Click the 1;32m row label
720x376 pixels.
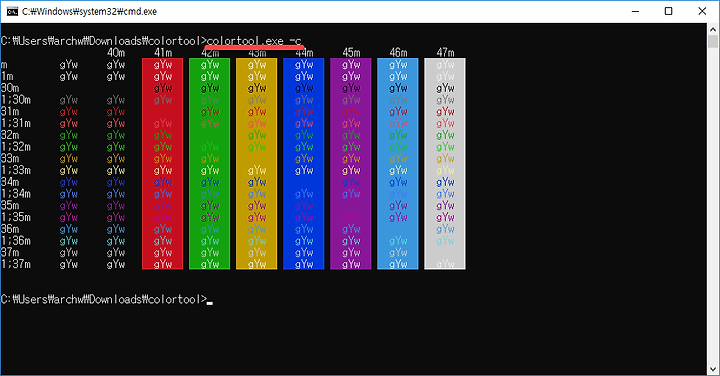tap(16, 146)
